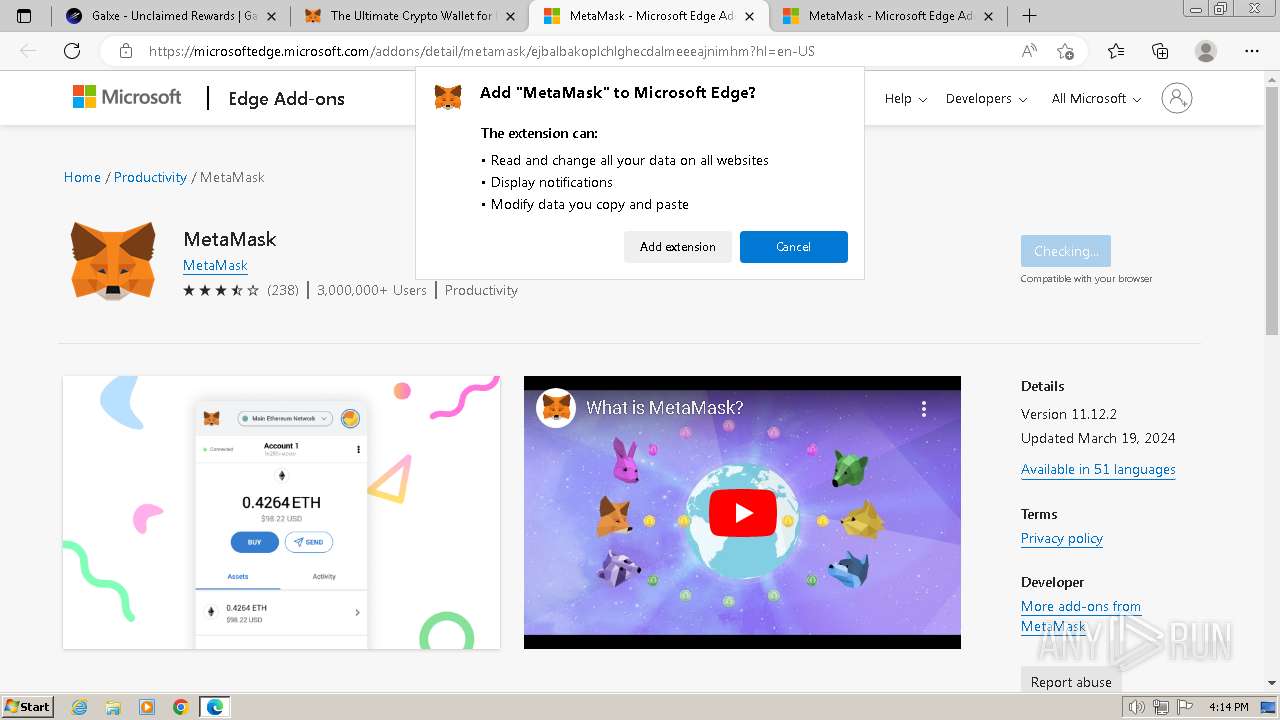Click the Edge Add-ons header link

(286, 98)
